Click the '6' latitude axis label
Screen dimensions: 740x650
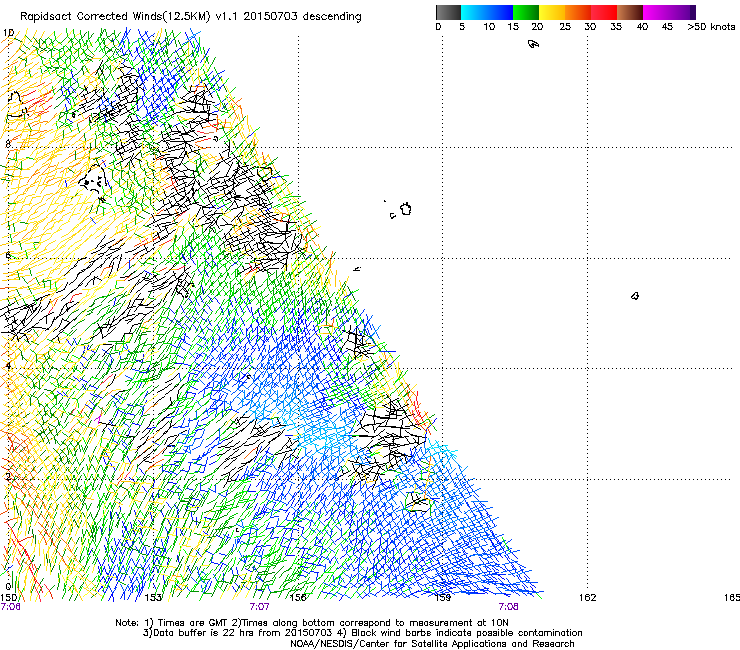[8, 255]
